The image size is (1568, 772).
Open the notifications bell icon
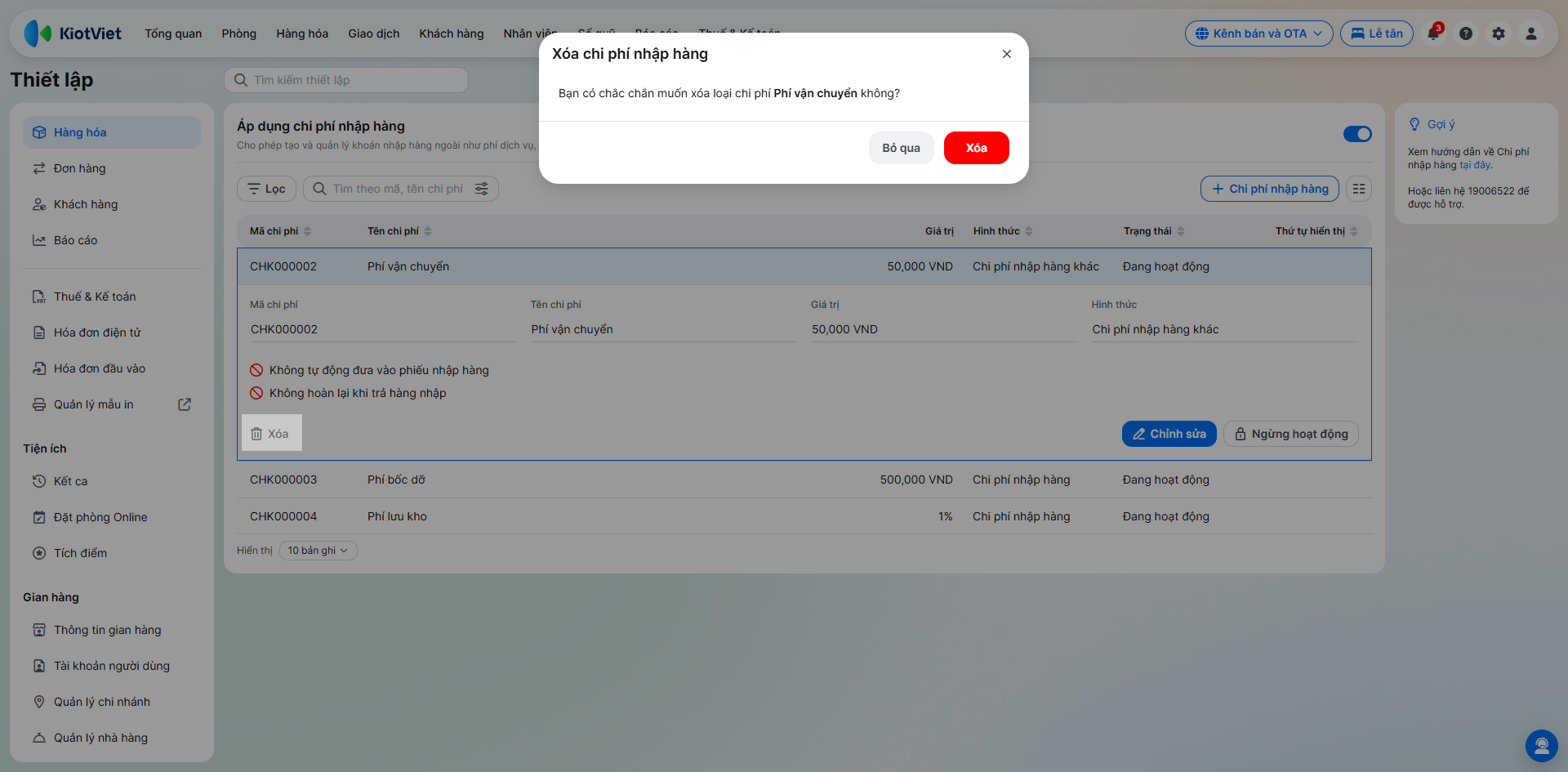pos(1433,33)
